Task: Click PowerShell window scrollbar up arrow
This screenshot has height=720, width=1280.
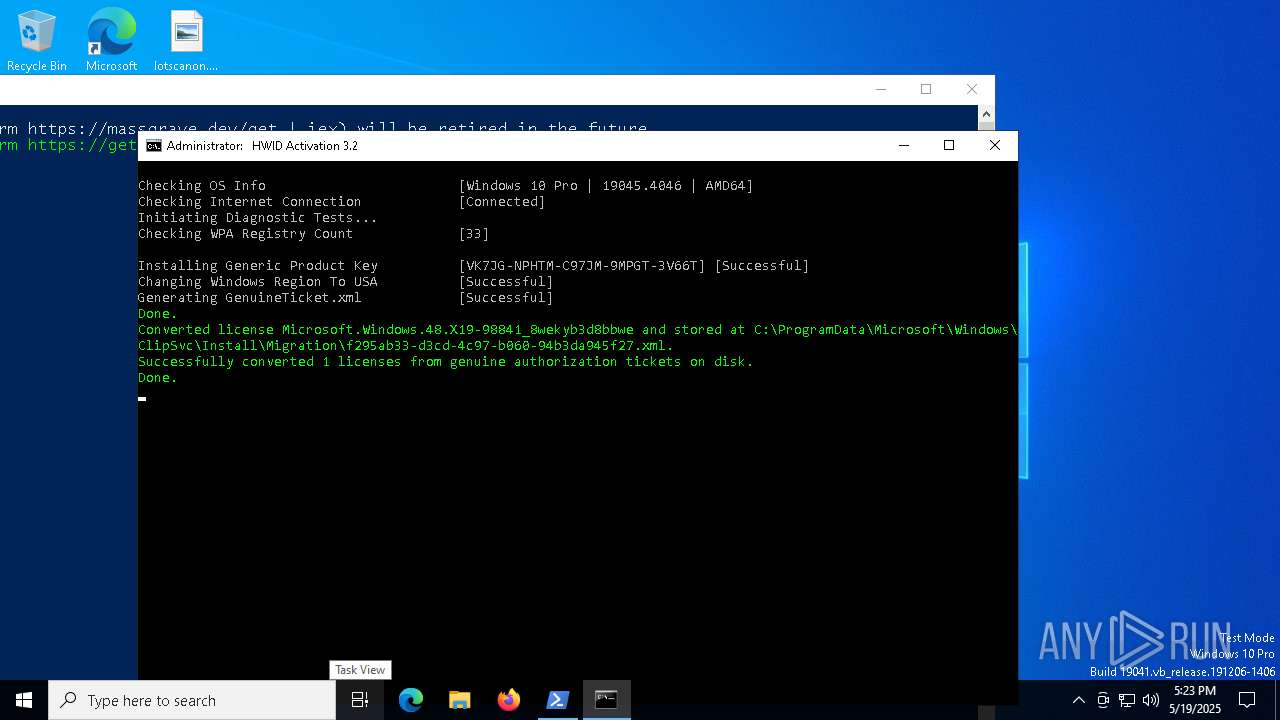Action: 986,114
